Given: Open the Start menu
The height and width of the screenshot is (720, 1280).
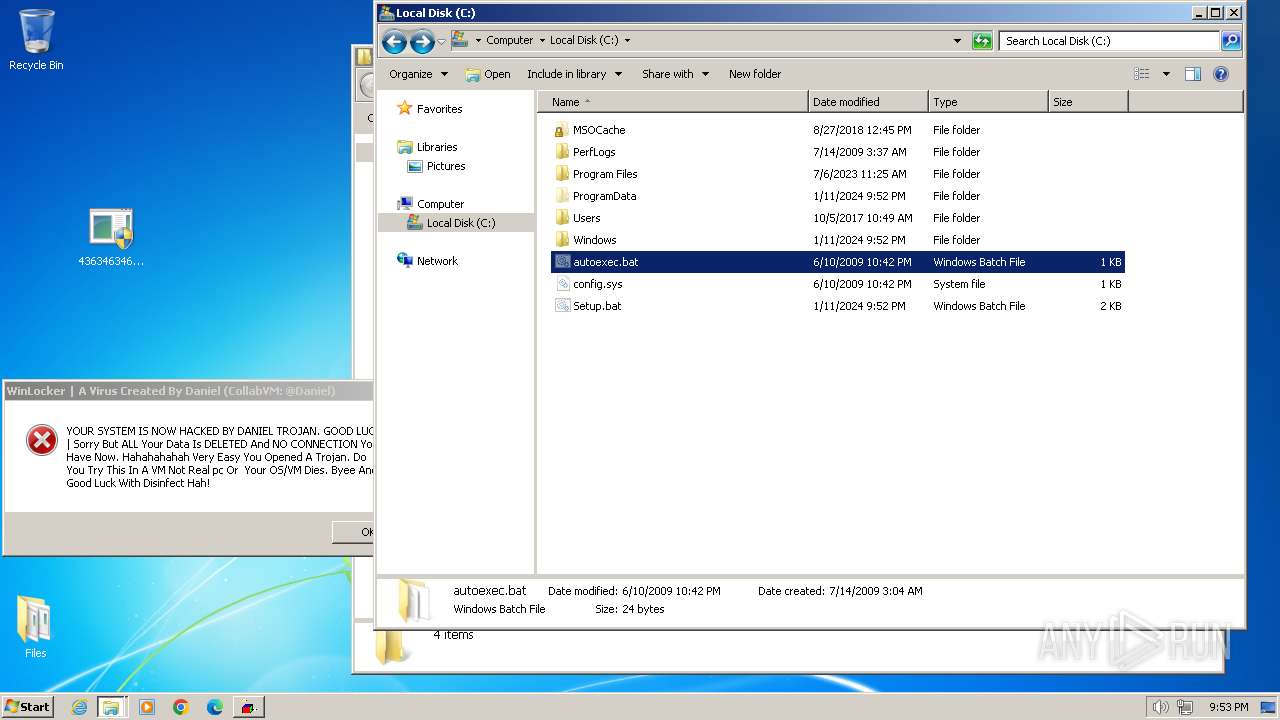Looking at the screenshot, I should 27,706.
